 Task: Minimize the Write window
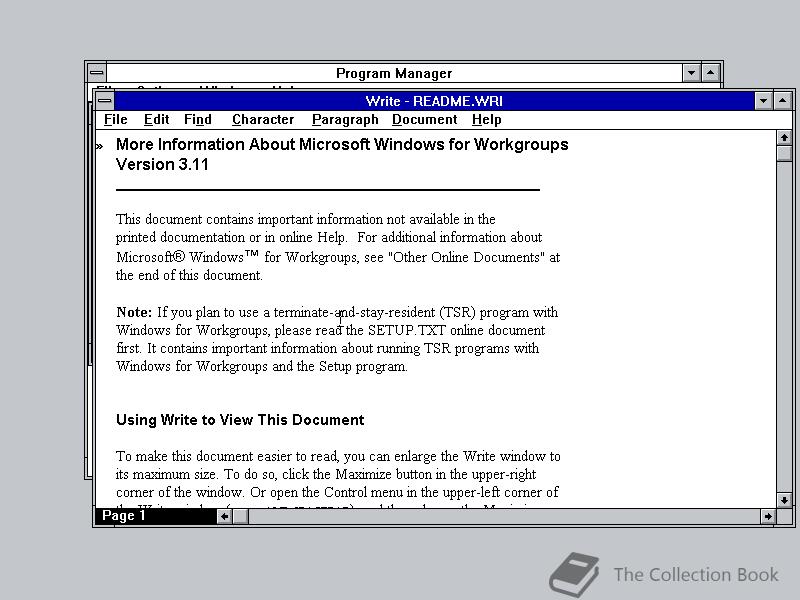pos(763,101)
